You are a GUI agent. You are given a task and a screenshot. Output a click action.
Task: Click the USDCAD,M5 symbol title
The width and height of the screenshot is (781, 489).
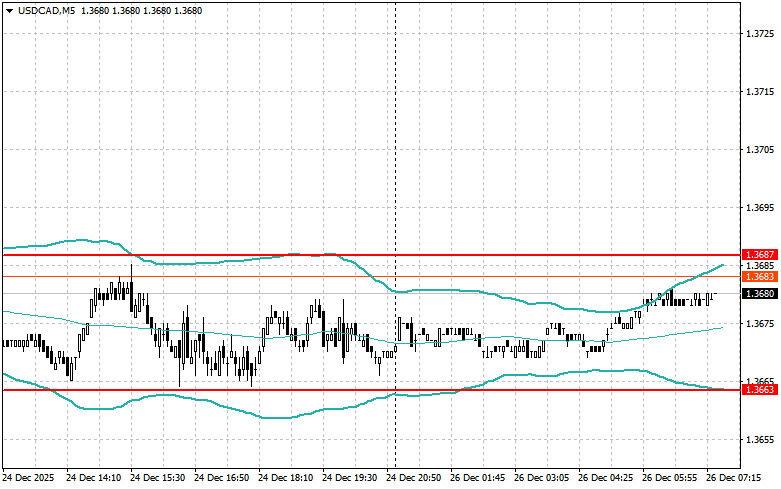tap(46, 10)
